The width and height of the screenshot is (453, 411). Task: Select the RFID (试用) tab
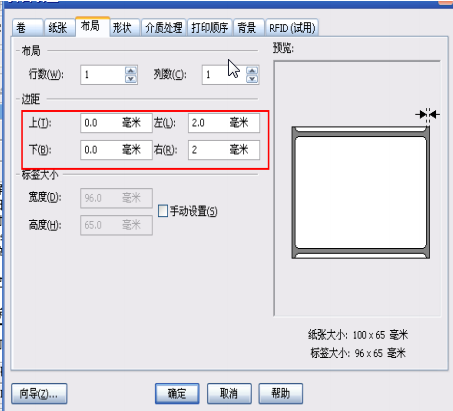292,28
